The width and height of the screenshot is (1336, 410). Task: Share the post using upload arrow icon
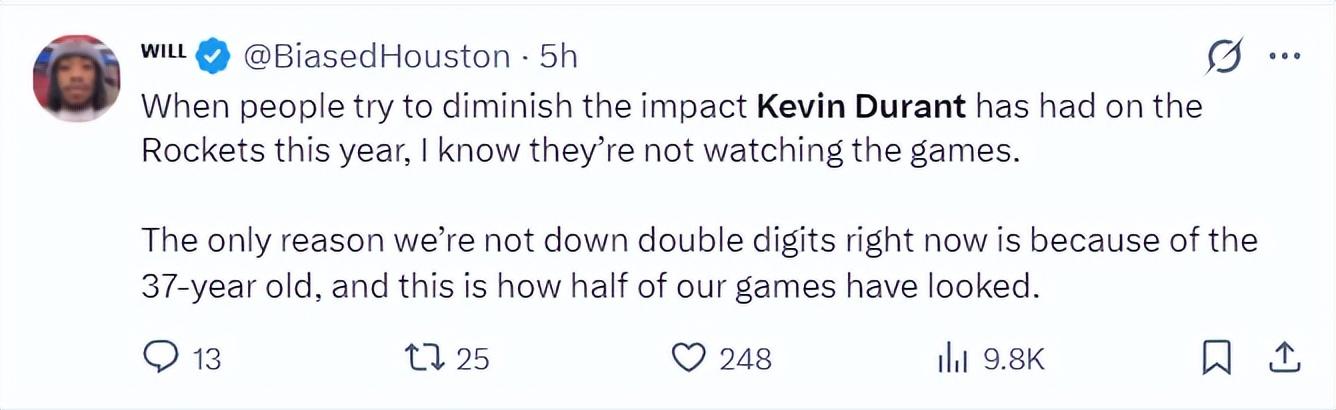(1285, 358)
